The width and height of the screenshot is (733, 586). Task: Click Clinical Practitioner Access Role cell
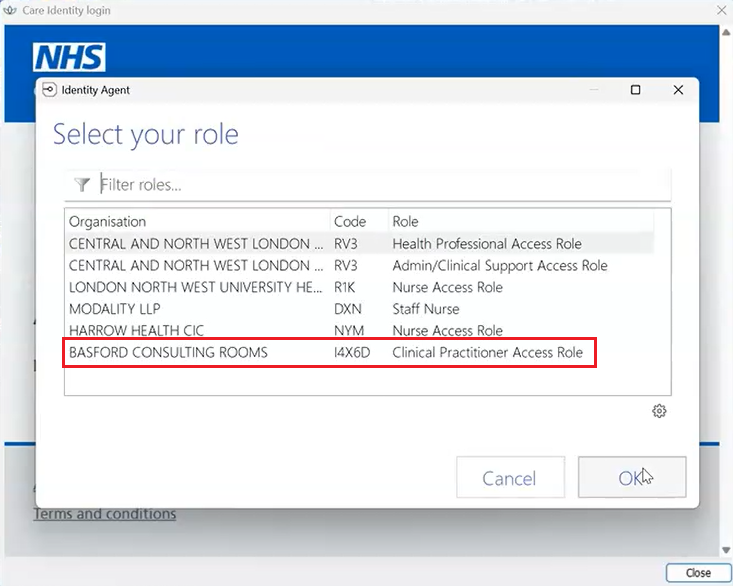[488, 352]
